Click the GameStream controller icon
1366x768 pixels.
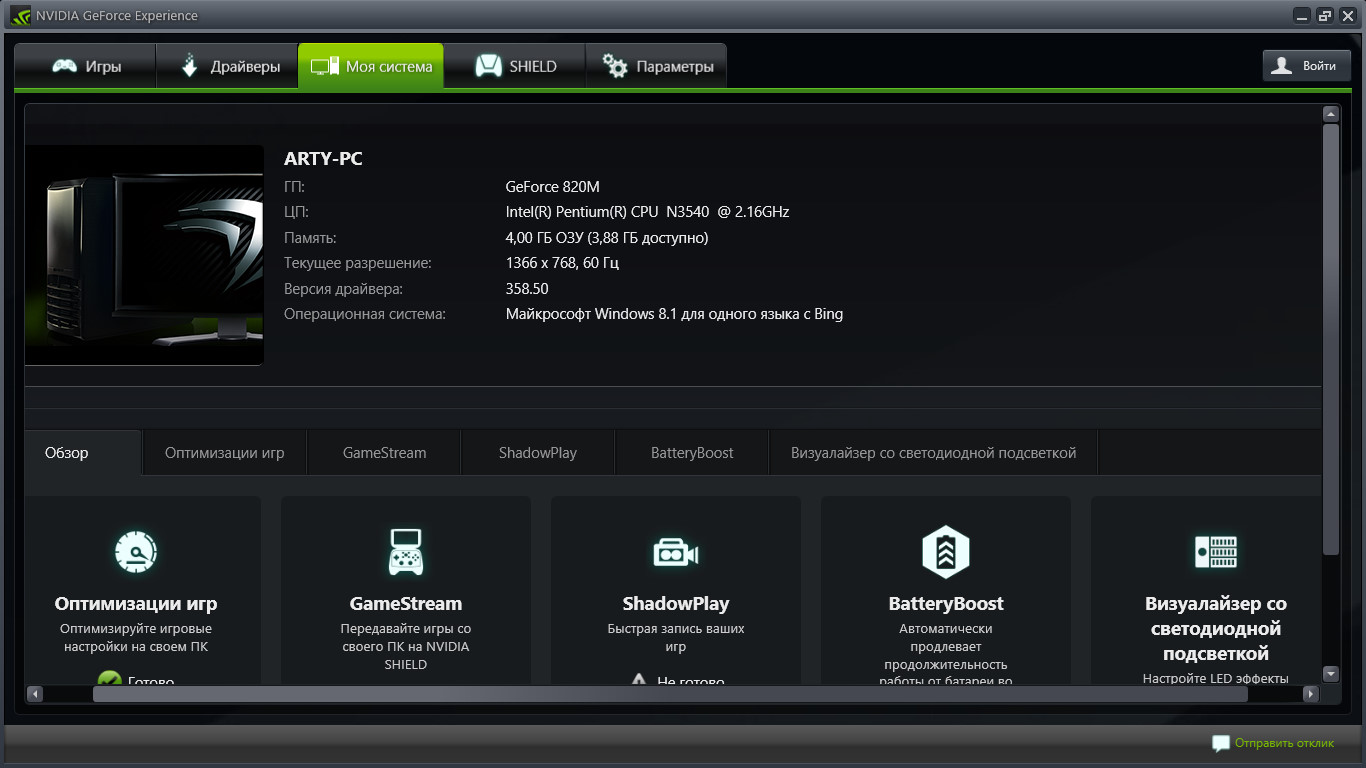pyautogui.click(x=405, y=551)
